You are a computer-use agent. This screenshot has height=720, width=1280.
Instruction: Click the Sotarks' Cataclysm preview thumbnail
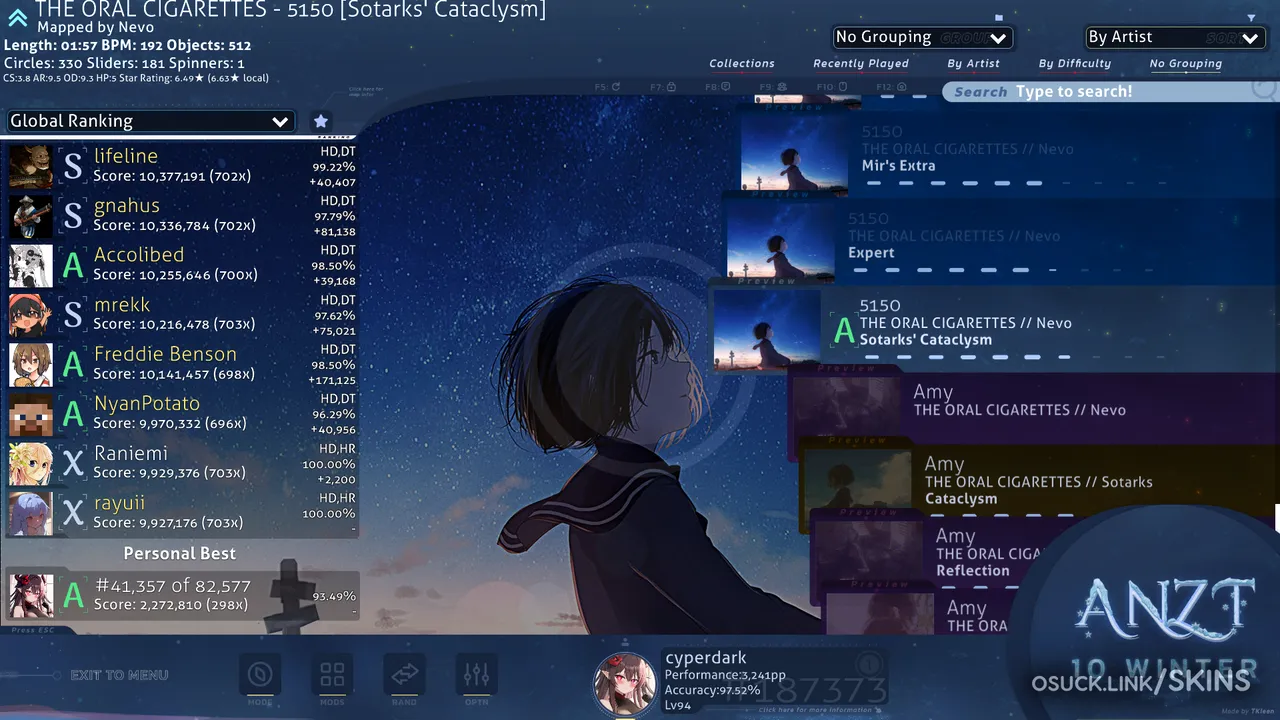(767, 330)
